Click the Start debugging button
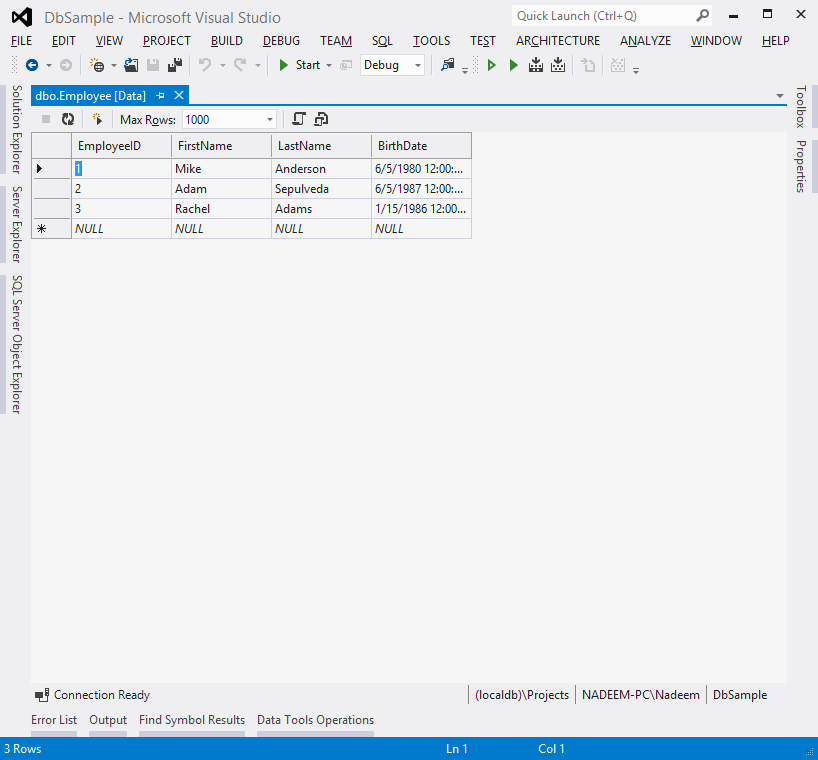This screenshot has height=760, width=818. pyautogui.click(x=299, y=65)
